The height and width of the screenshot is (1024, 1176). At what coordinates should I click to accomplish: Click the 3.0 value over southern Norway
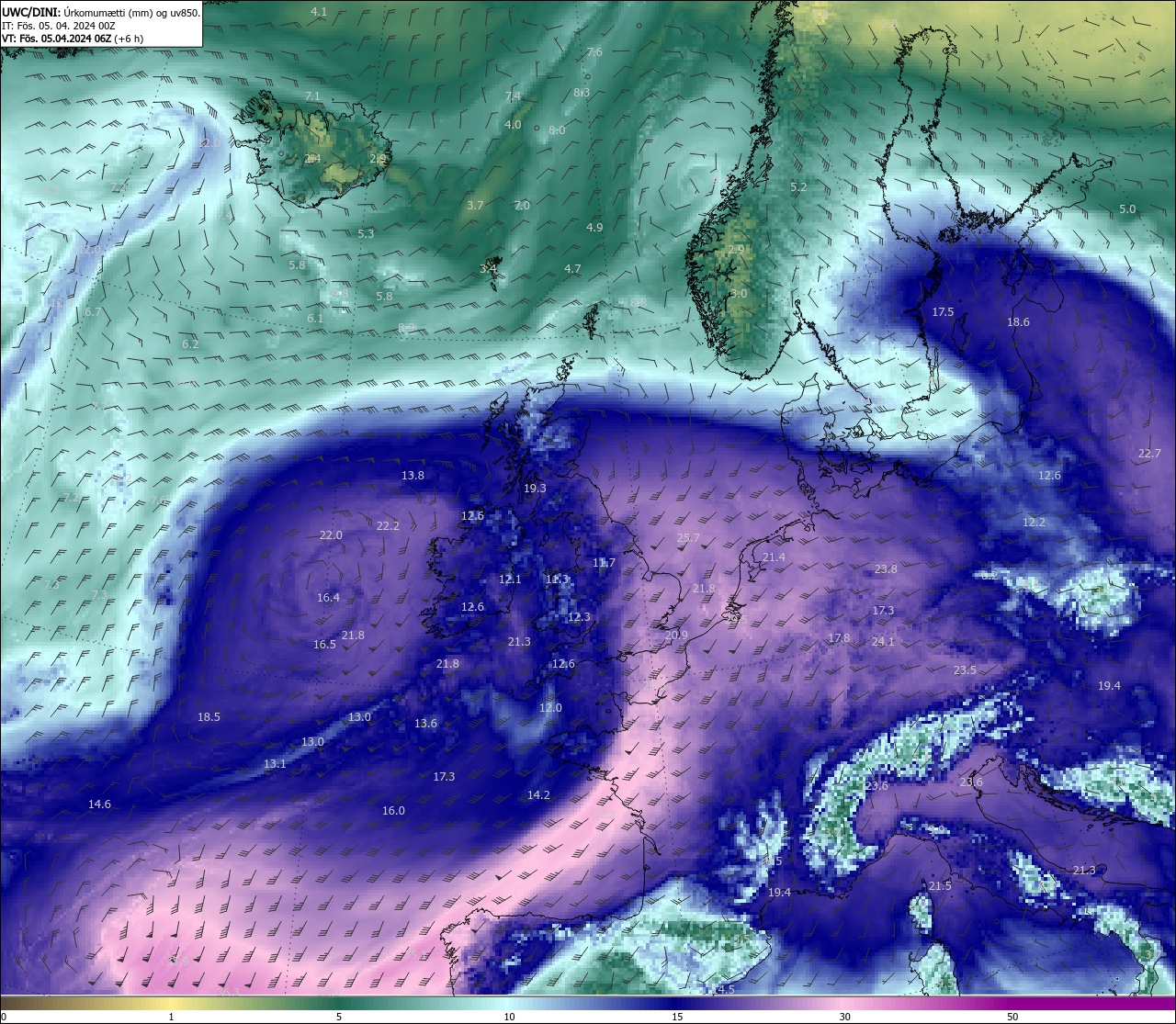pos(739,294)
